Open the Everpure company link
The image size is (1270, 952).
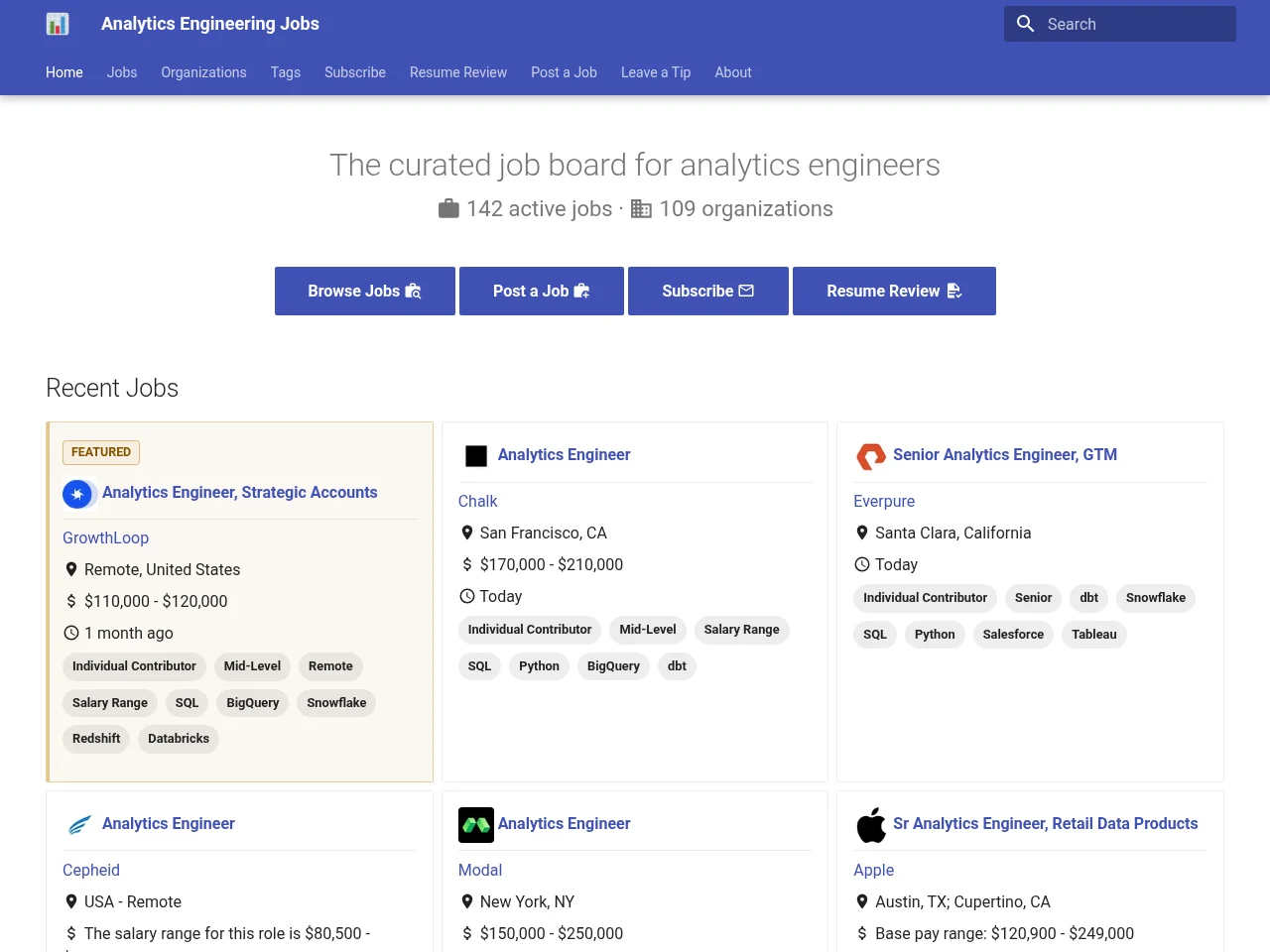pos(884,501)
